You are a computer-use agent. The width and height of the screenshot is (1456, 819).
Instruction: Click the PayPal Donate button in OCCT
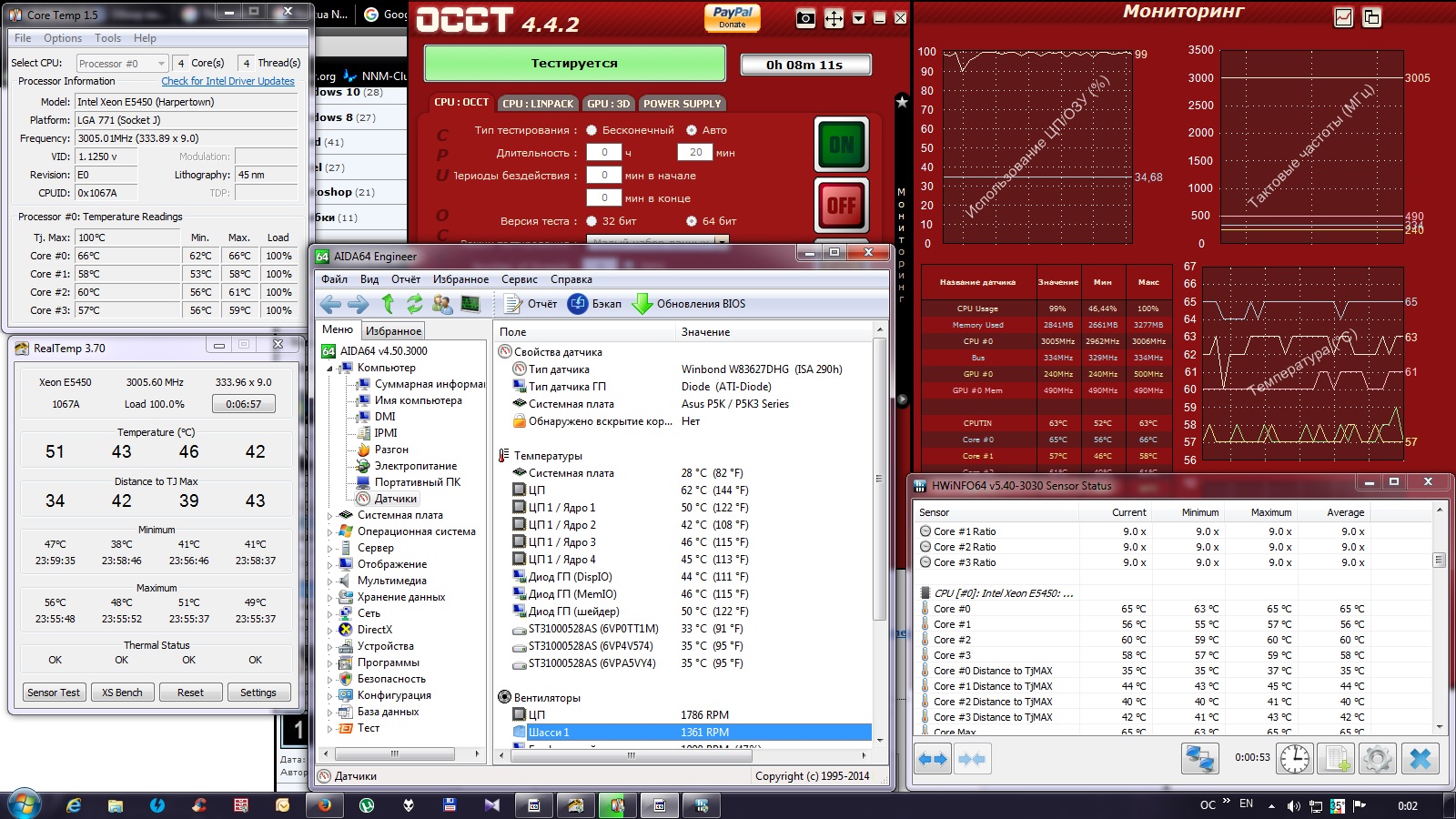[x=733, y=18]
